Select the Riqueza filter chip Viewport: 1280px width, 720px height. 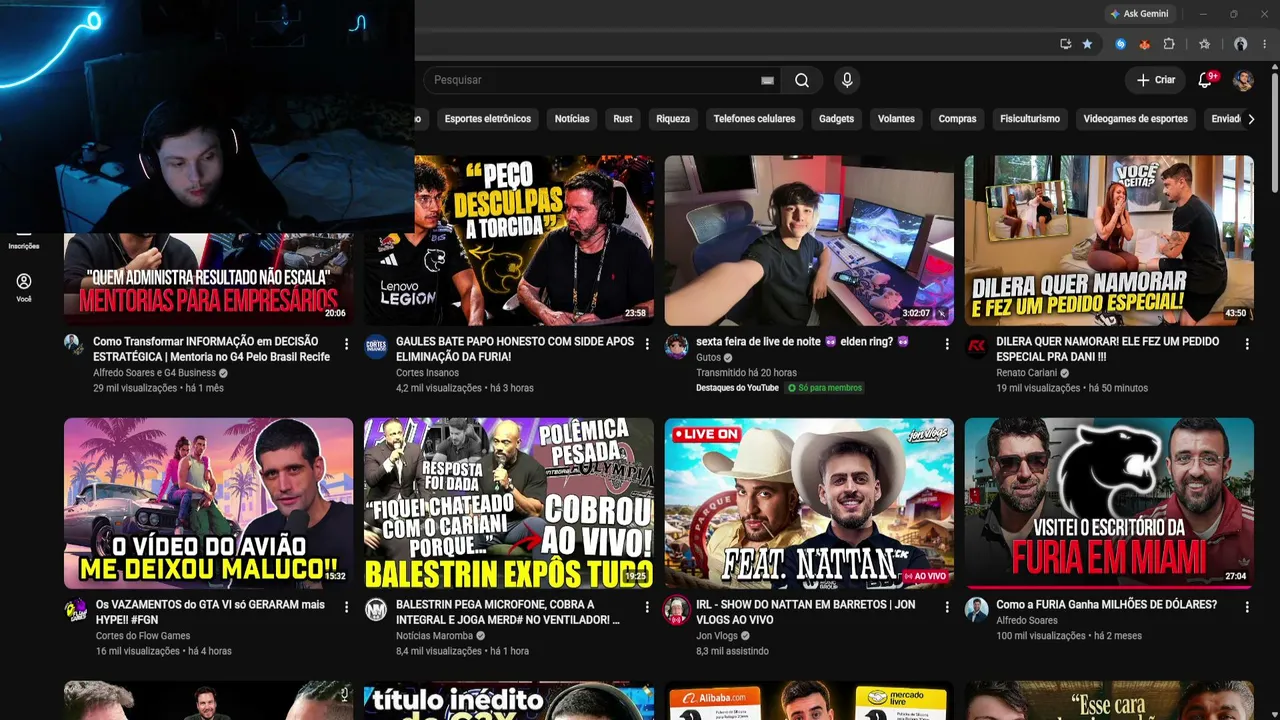click(673, 119)
